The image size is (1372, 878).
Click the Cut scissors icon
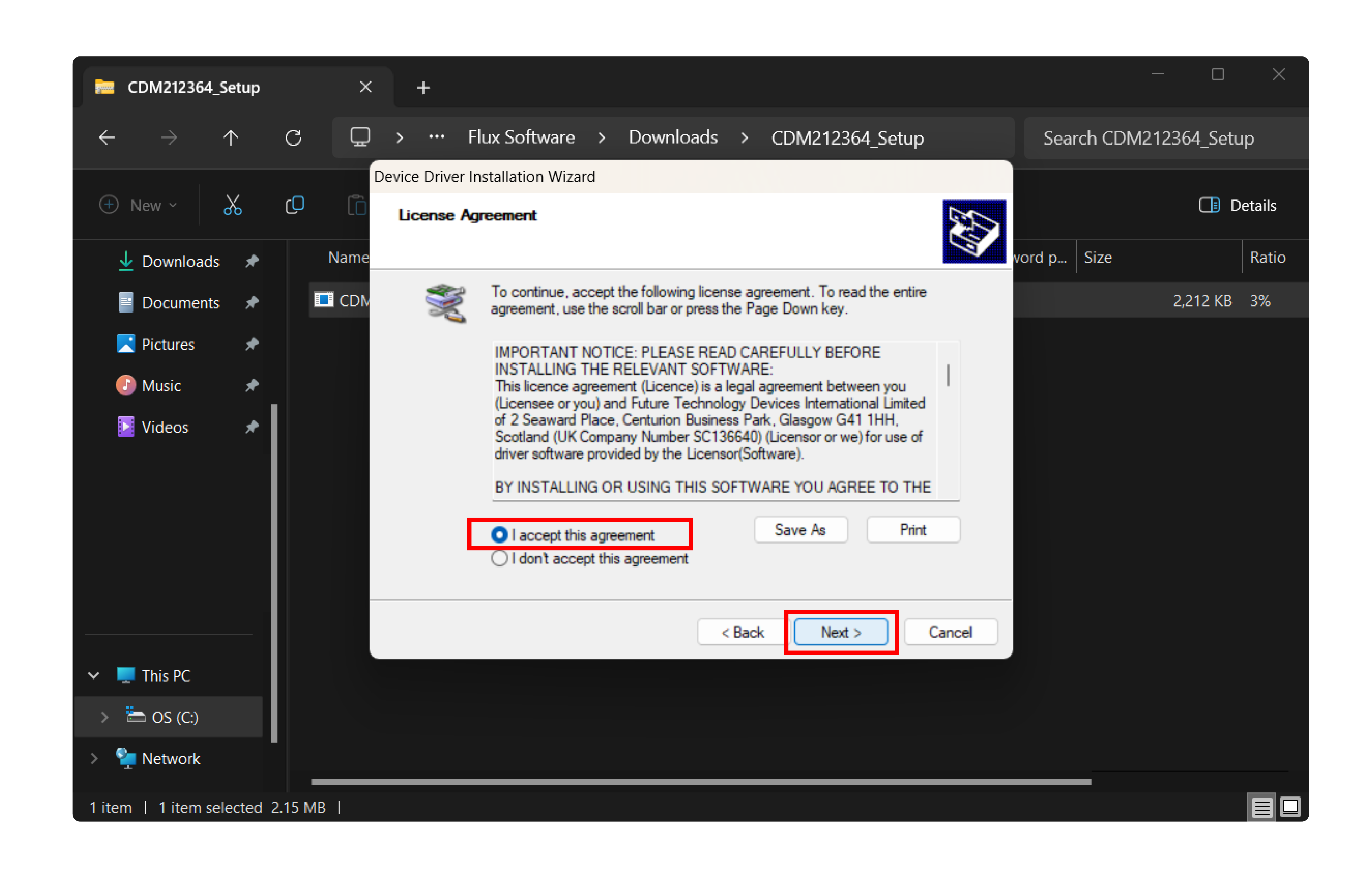(232, 205)
